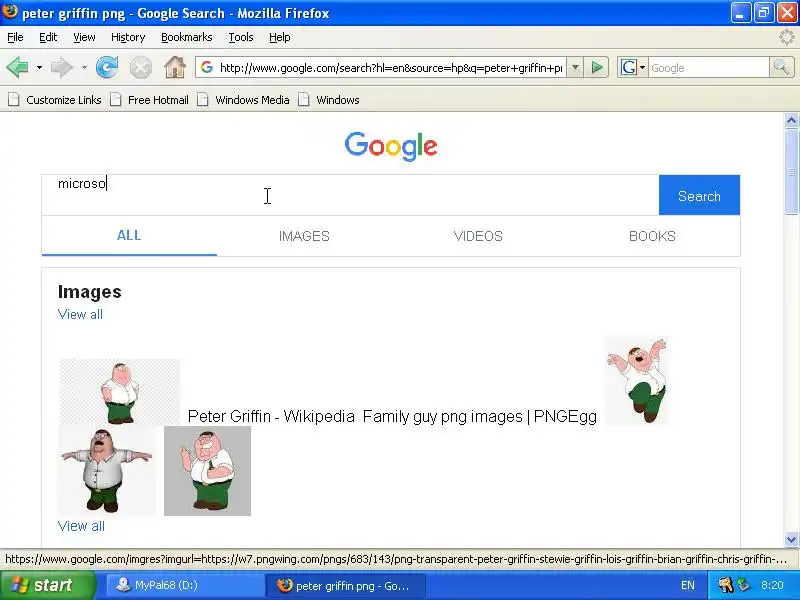Open the Tools menu

tap(241, 37)
